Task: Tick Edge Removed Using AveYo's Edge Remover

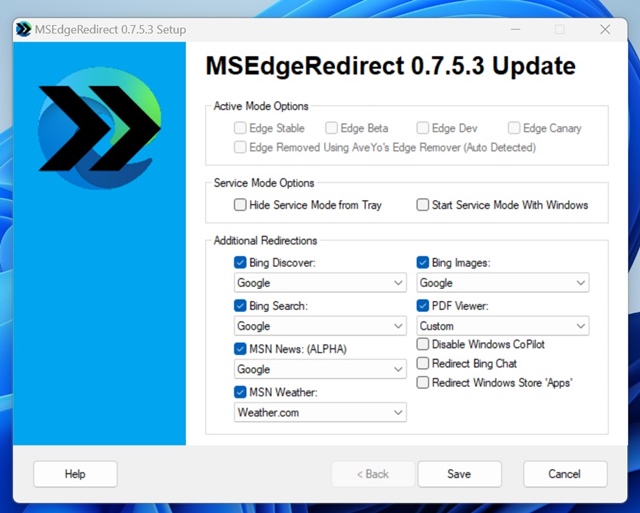Action: point(240,147)
